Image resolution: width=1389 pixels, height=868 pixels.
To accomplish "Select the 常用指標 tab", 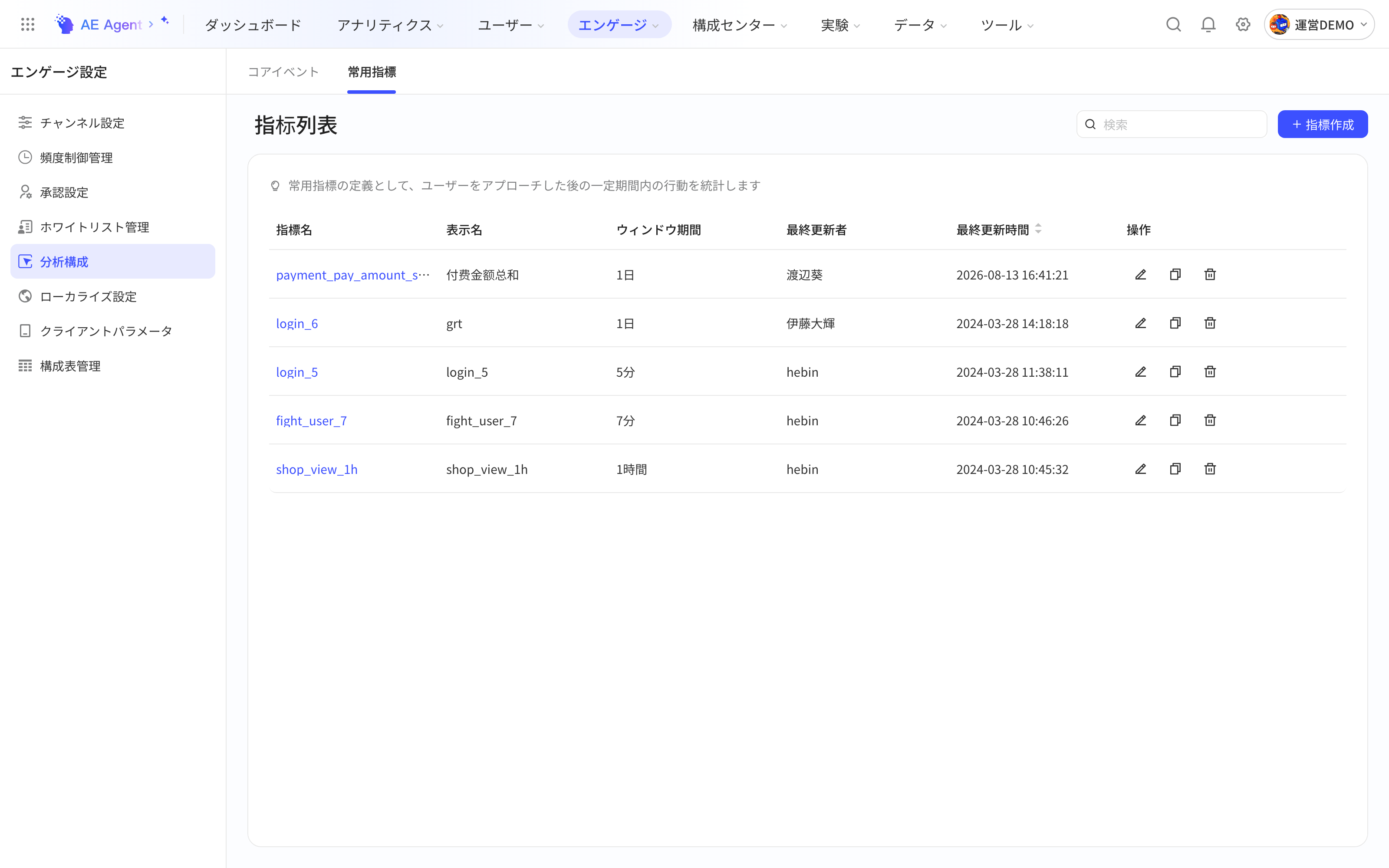I will pos(372,72).
